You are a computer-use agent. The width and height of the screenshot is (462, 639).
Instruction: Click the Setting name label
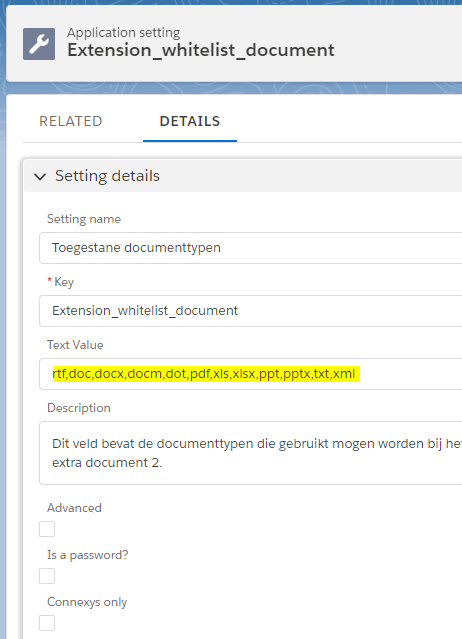(84, 219)
